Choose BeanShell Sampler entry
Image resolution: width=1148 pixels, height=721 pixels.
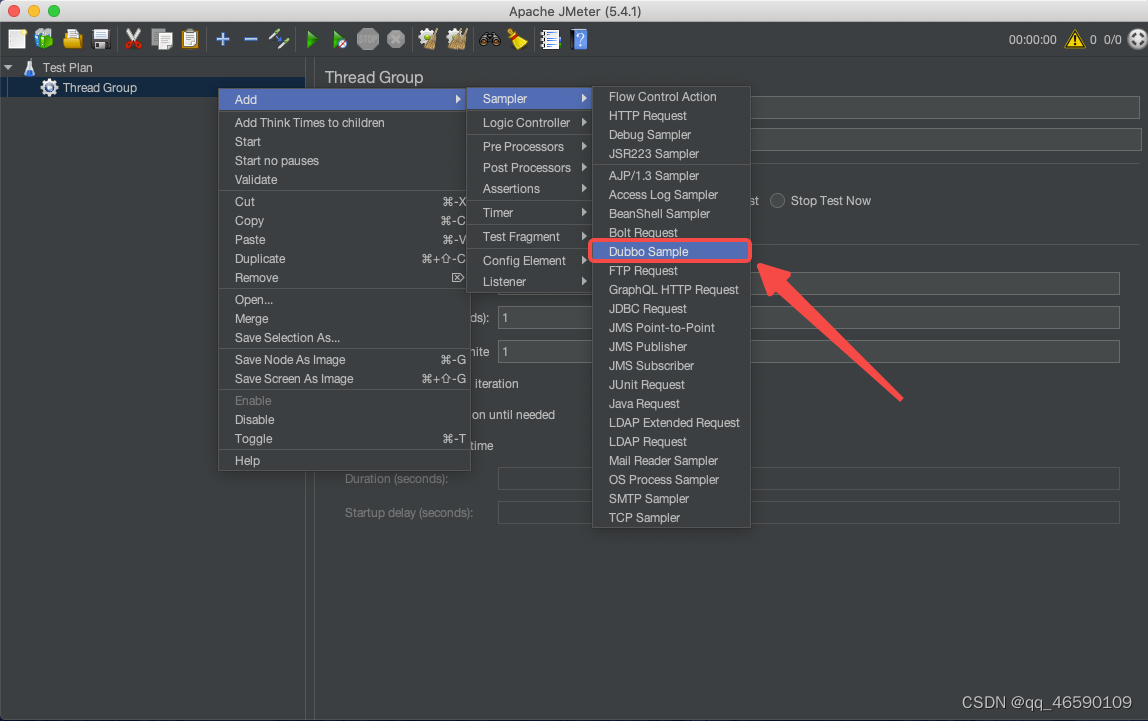pyautogui.click(x=671, y=214)
